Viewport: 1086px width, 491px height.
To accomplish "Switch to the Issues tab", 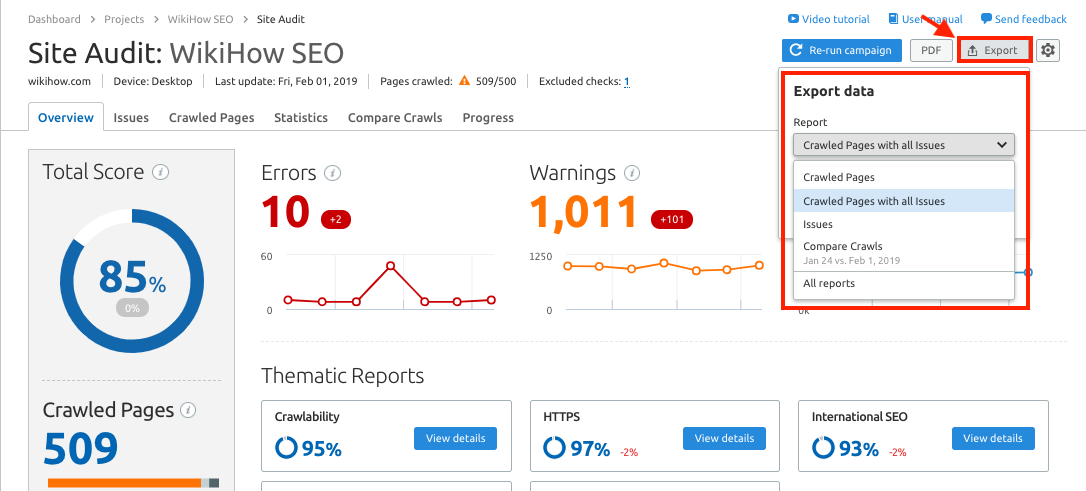I will pyautogui.click(x=131, y=117).
